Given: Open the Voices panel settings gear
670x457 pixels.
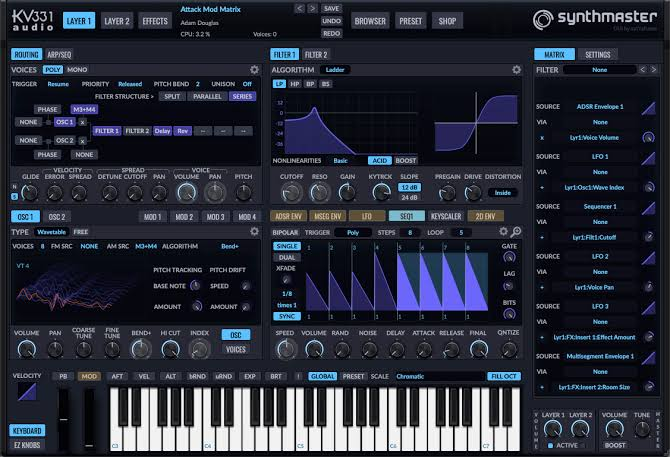Looking at the screenshot, I should (x=254, y=70).
